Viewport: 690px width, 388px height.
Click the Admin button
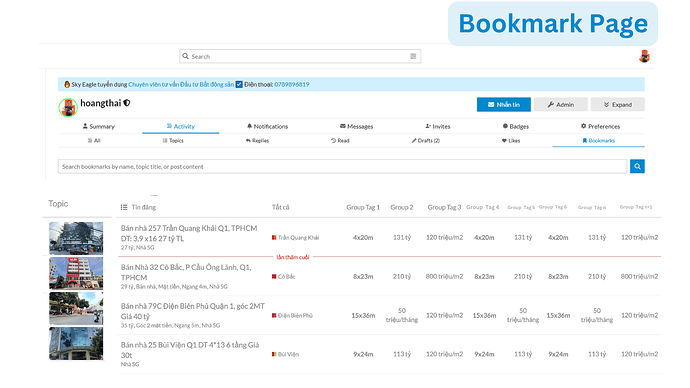pos(561,105)
